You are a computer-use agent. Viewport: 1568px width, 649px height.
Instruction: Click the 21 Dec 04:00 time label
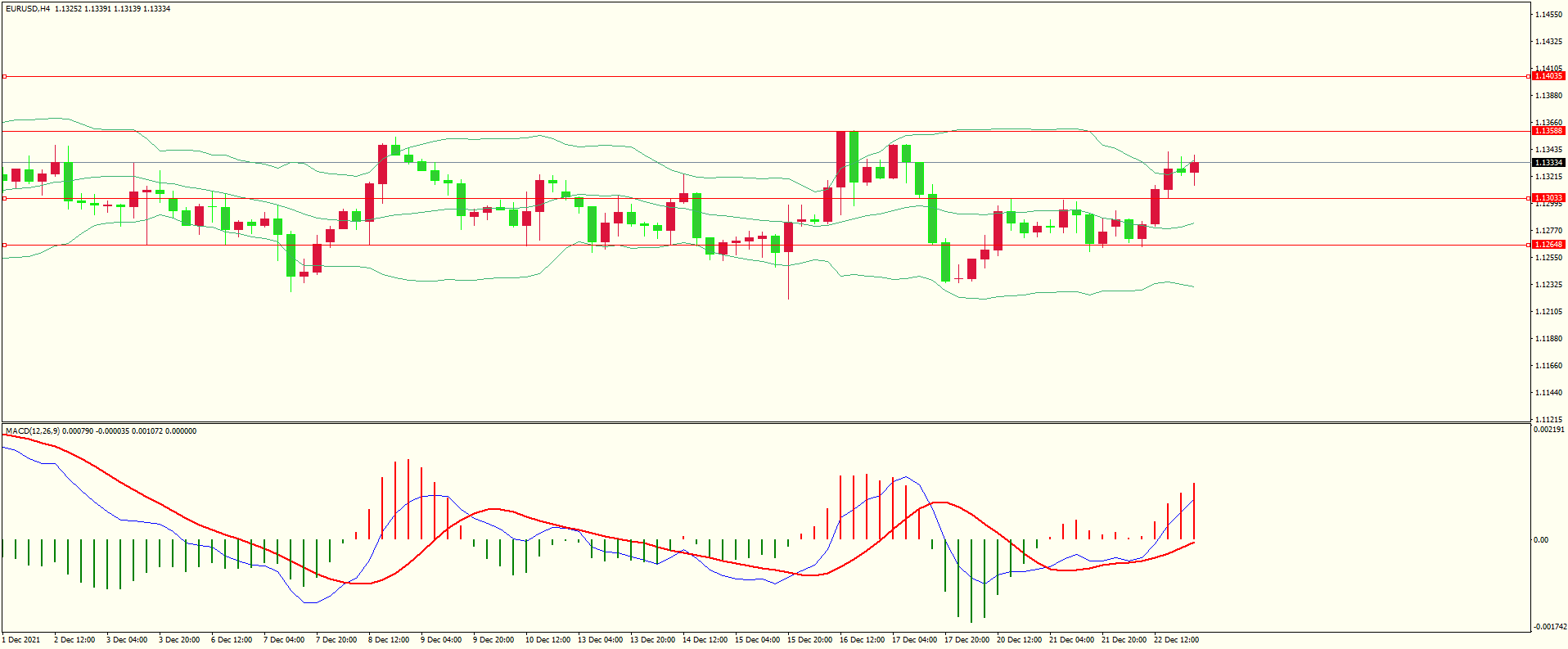[x=1072, y=640]
